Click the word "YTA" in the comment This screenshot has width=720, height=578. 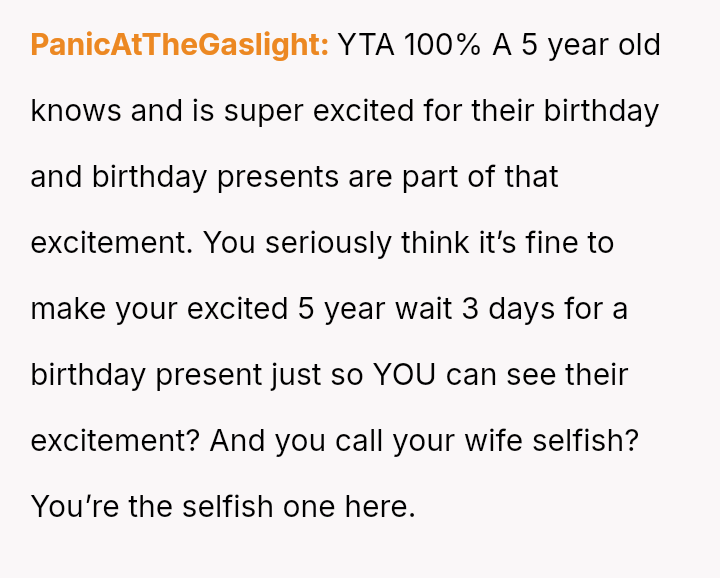(366, 45)
